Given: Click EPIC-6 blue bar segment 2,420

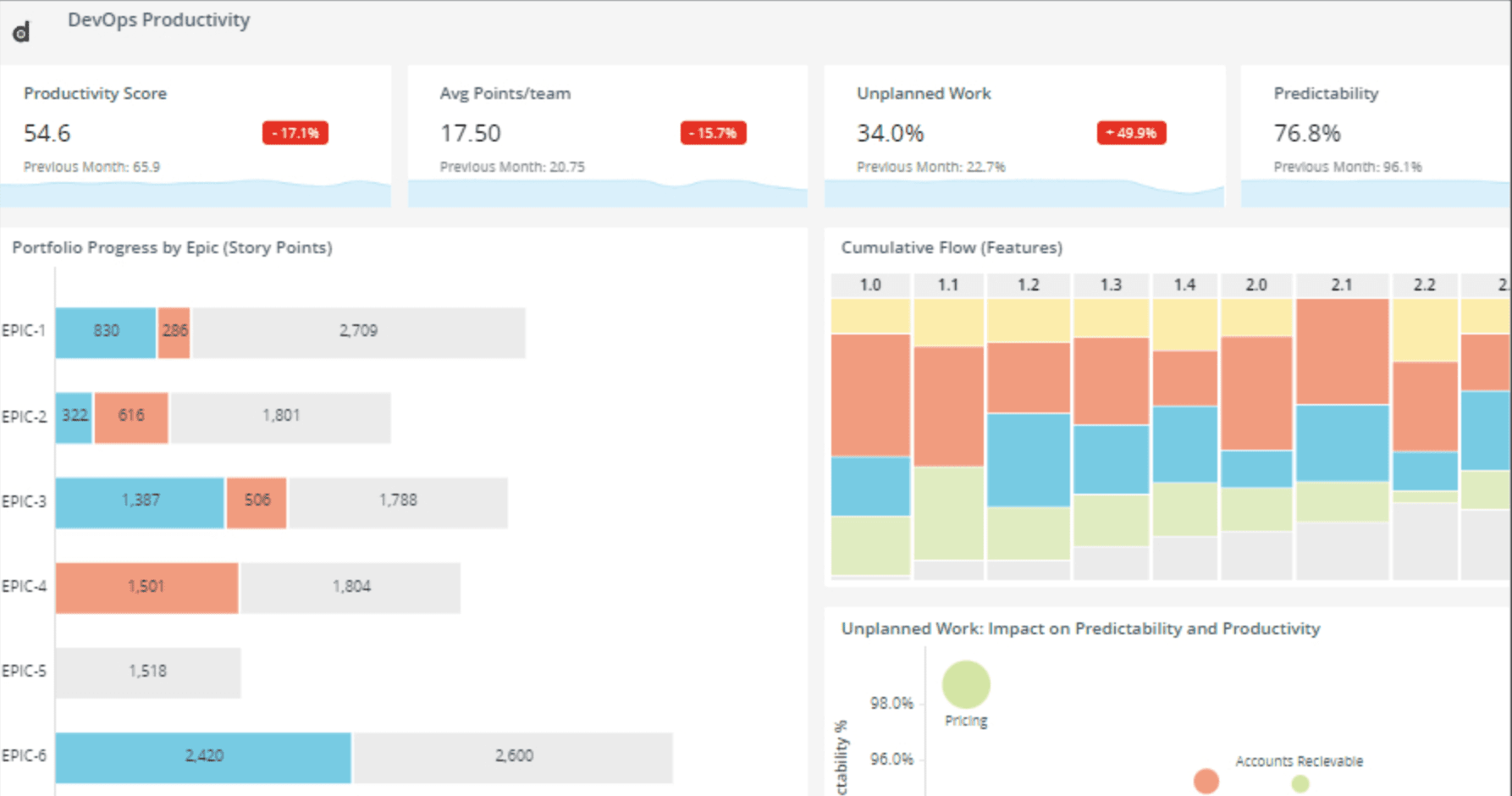Looking at the screenshot, I should 203,758.
